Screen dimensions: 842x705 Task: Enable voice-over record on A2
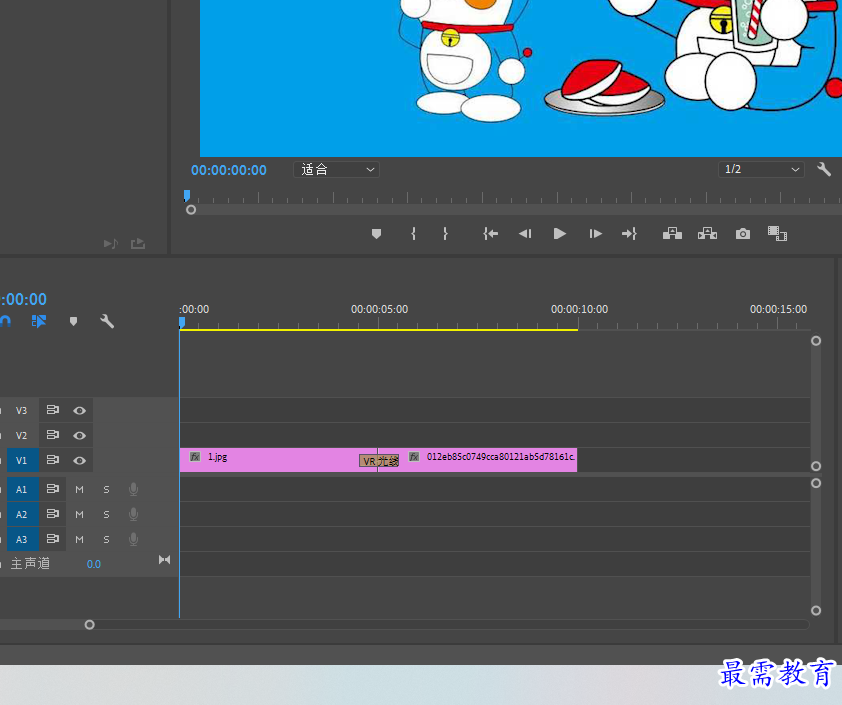(x=134, y=514)
